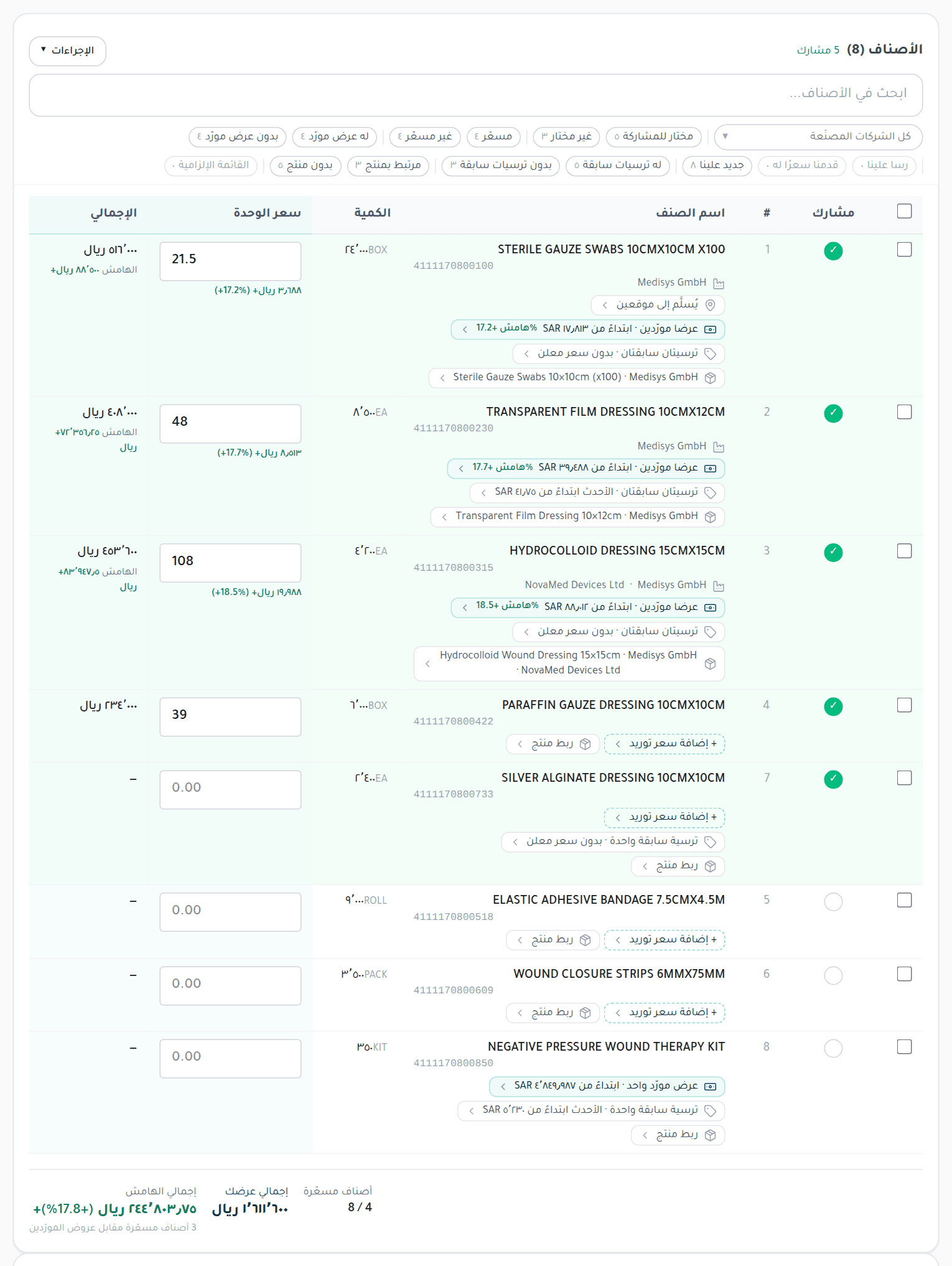Toggle participation check for Paraffin Gauze Dressing
Image resolution: width=952 pixels, height=1266 pixels.
[833, 706]
